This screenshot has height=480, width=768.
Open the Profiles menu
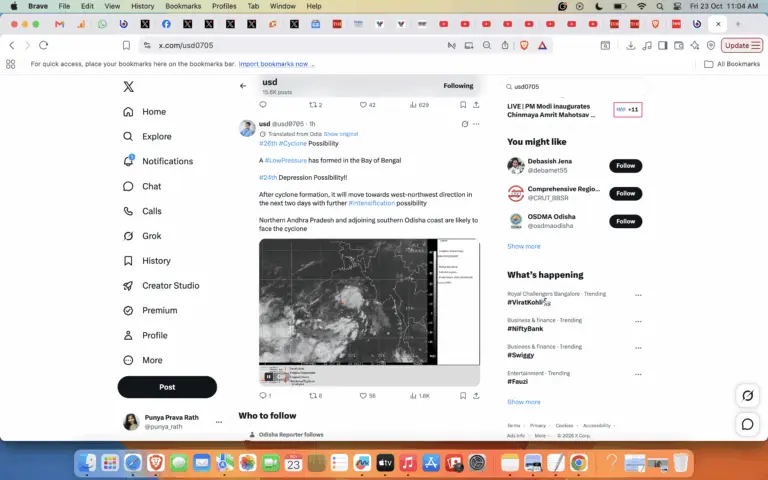point(224,6)
